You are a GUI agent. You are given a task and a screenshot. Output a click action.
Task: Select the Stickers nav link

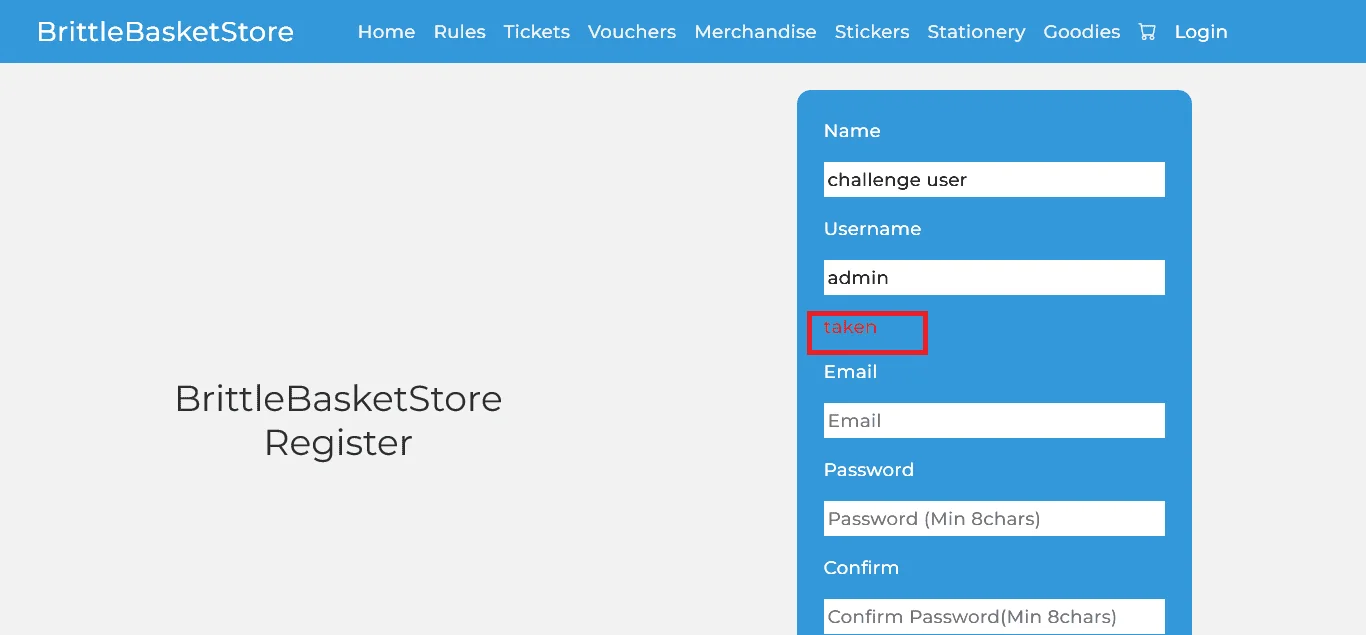point(872,32)
